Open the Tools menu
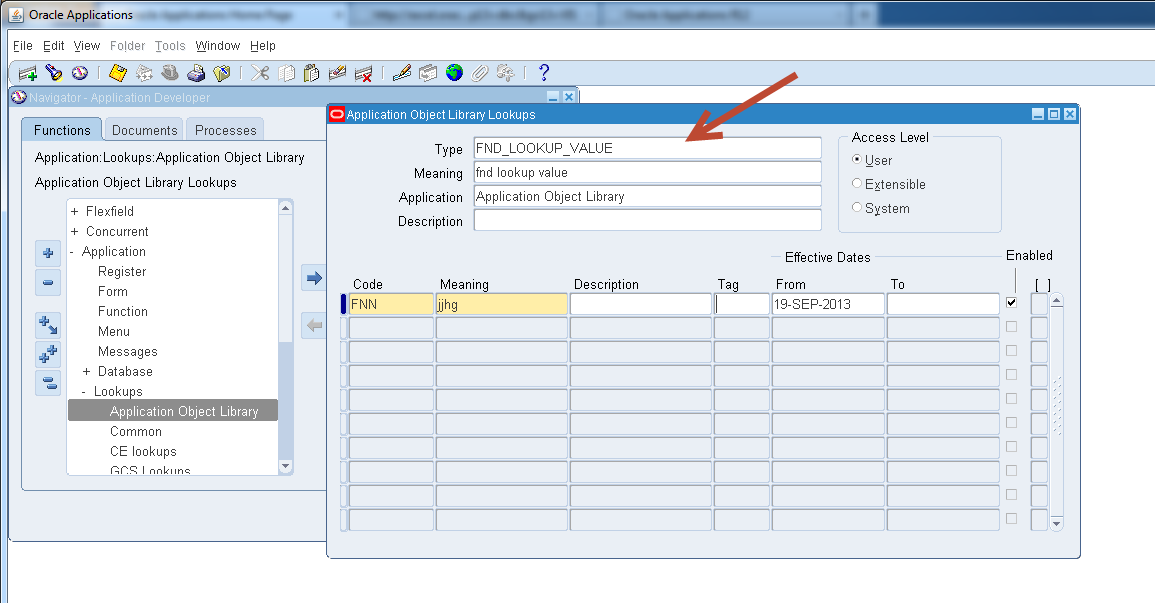The image size is (1155, 603). (x=170, y=46)
